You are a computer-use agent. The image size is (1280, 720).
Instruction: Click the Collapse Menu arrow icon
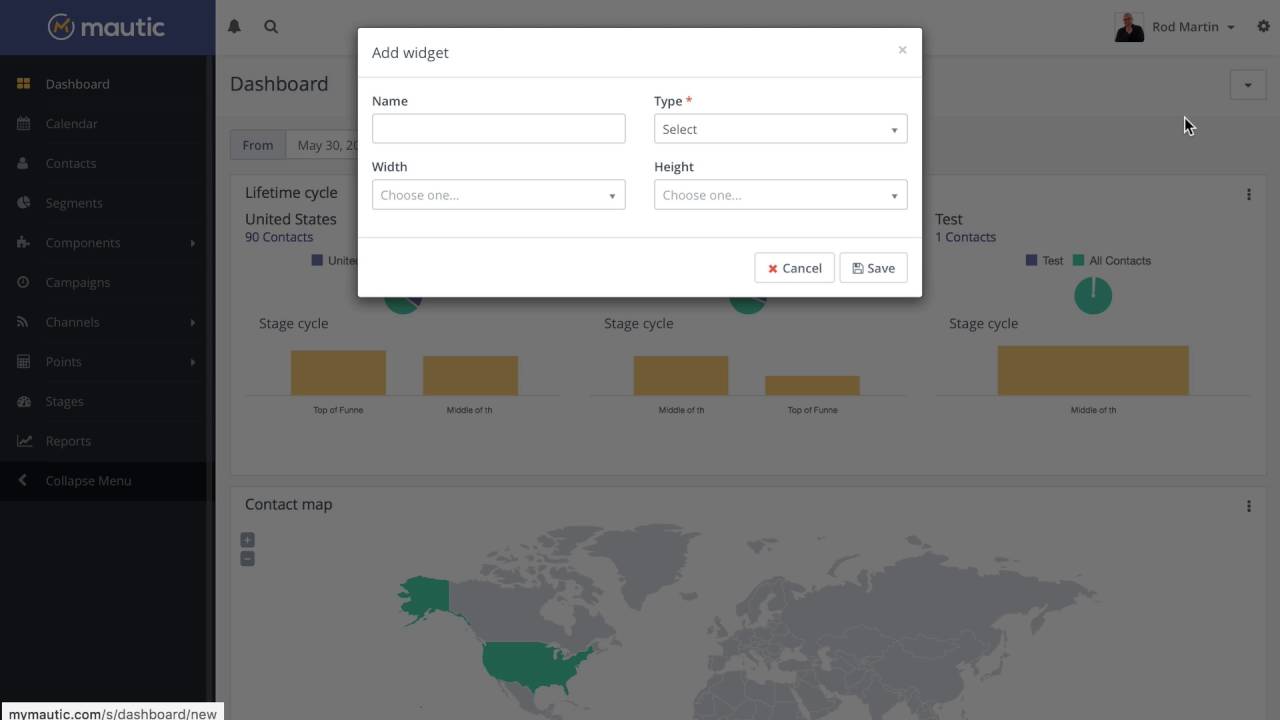pos(22,481)
